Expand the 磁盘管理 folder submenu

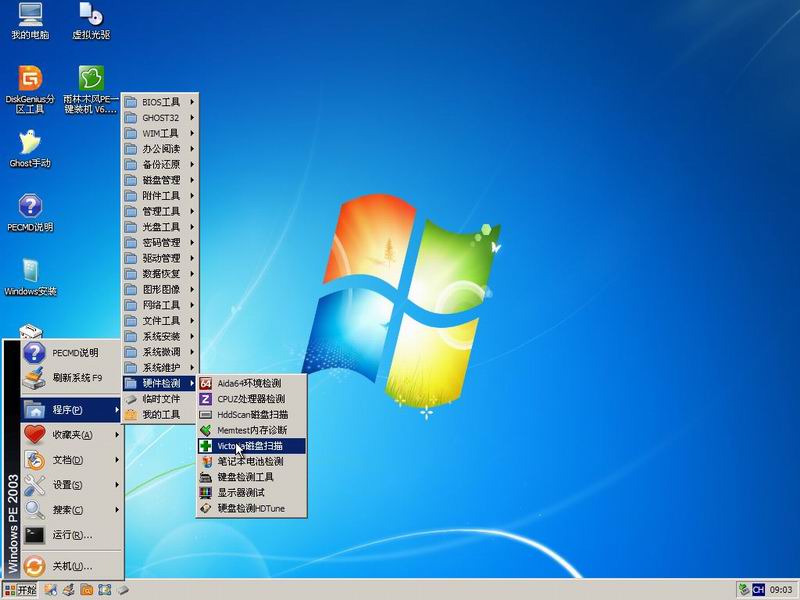(160, 180)
